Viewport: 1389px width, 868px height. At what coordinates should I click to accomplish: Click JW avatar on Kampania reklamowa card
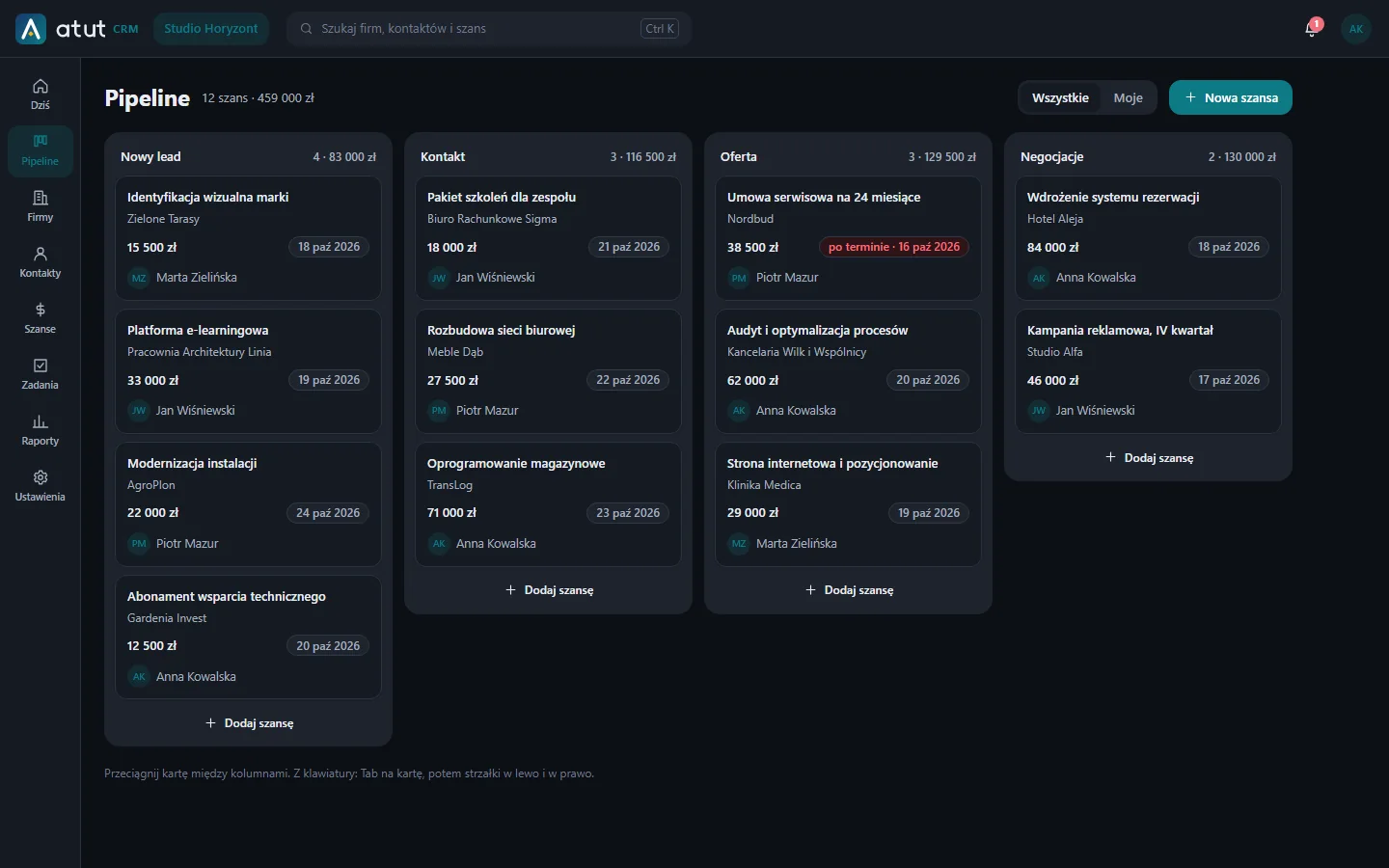point(1039,411)
